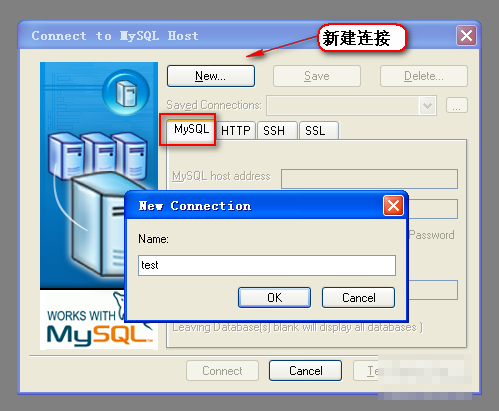Cancel the New Connection dialog
This screenshot has height=411, width=499.
tap(358, 297)
